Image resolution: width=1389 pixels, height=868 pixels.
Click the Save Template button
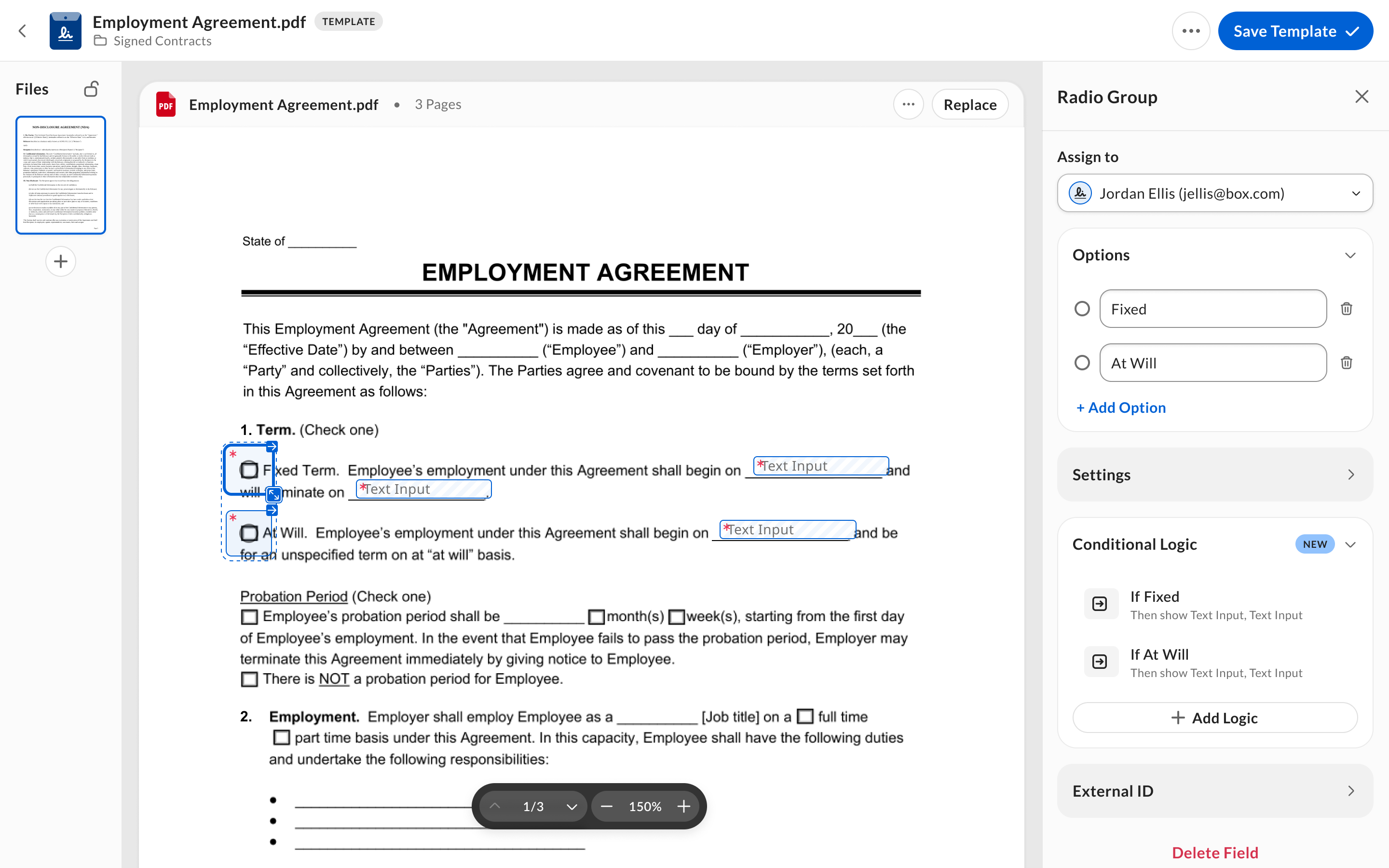pyautogui.click(x=1295, y=31)
